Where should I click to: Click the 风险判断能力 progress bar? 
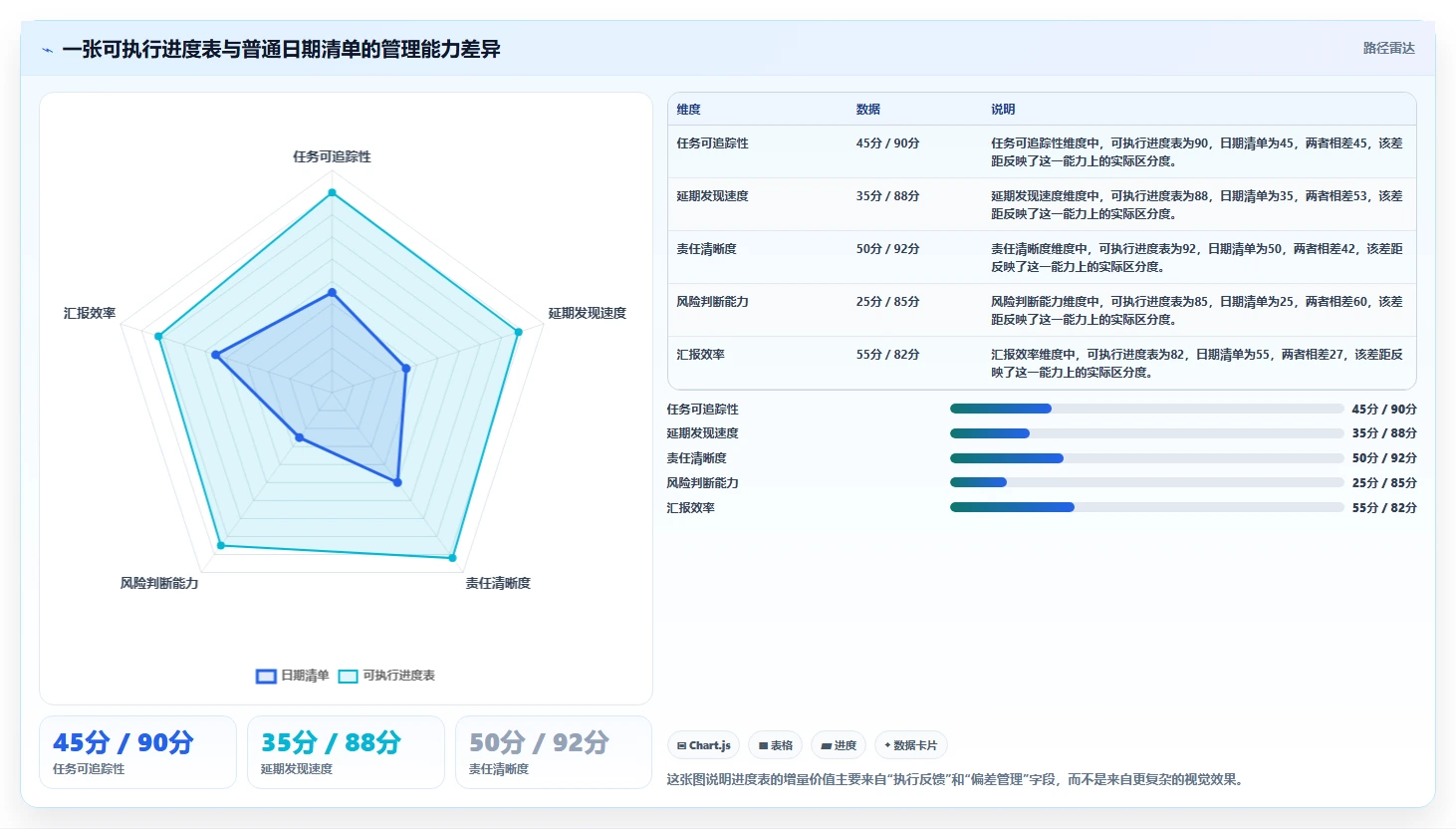pos(1146,482)
